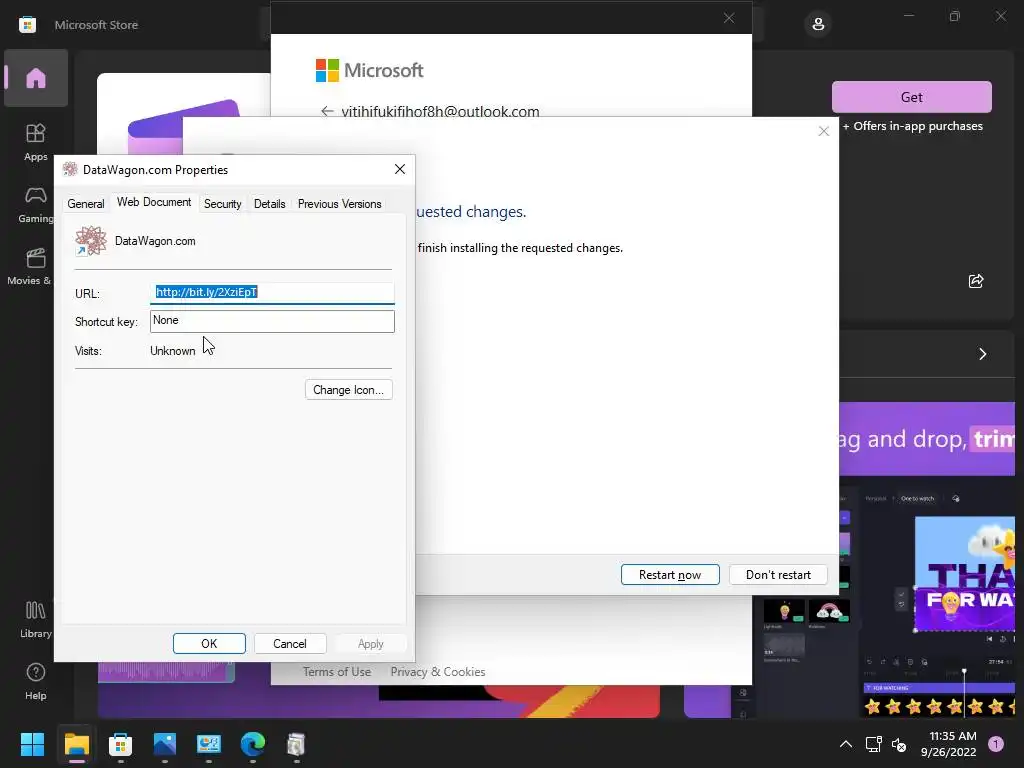Click the back arrow beside the email address
This screenshot has width=1024, height=768.
[327, 112]
